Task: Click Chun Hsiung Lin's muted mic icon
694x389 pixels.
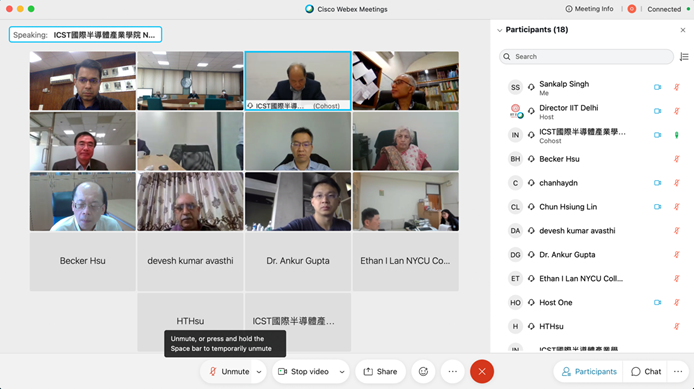Action: pyautogui.click(x=676, y=207)
